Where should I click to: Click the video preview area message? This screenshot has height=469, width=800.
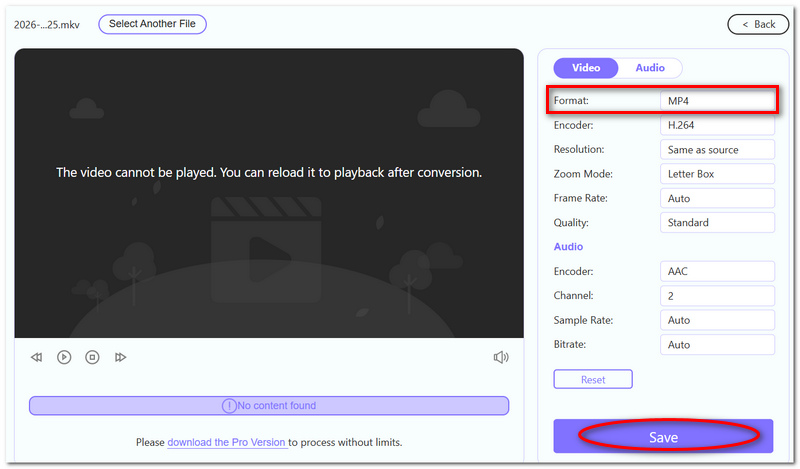[x=269, y=172]
